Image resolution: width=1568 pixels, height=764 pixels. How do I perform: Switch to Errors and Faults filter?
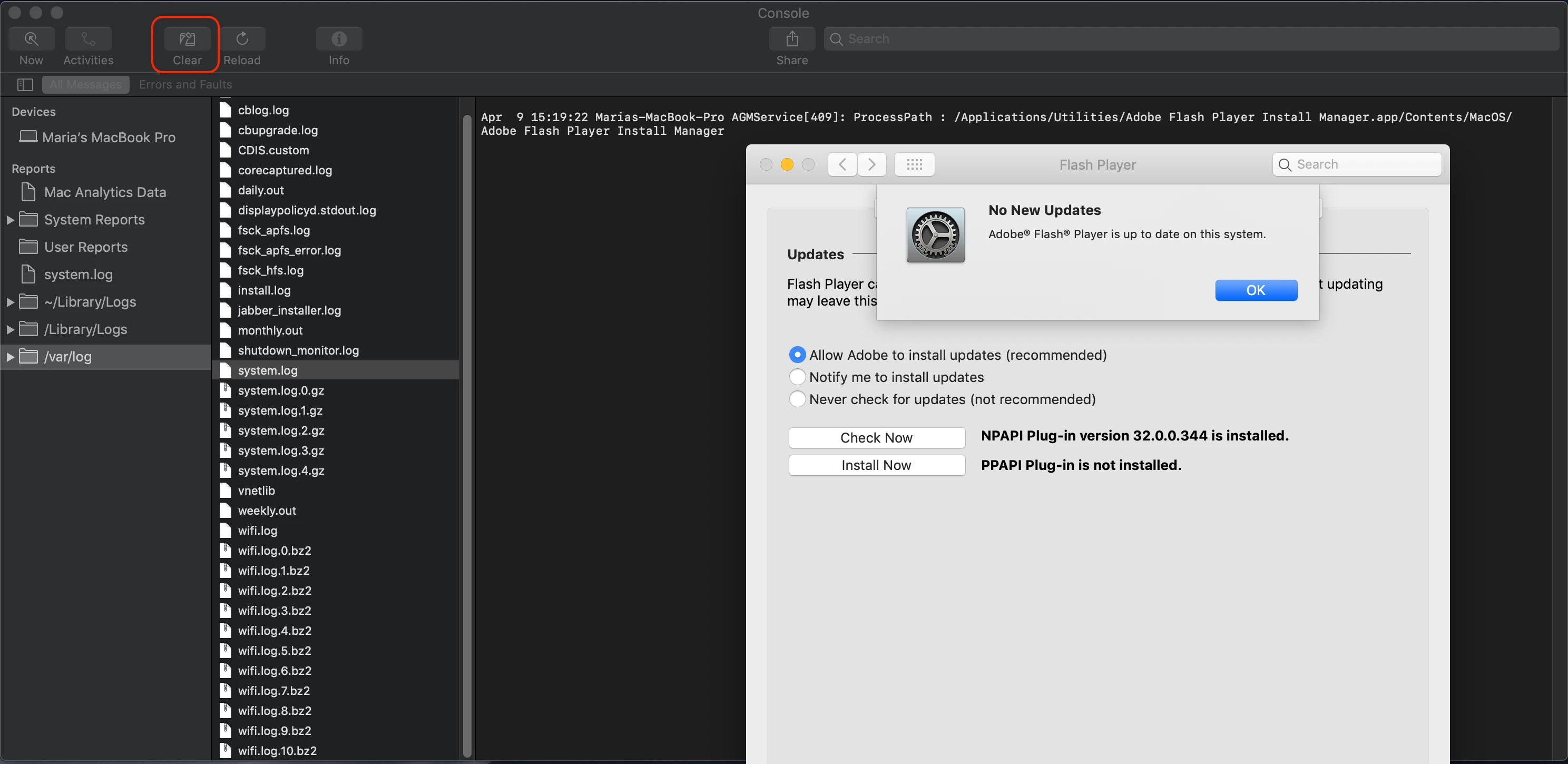click(185, 85)
